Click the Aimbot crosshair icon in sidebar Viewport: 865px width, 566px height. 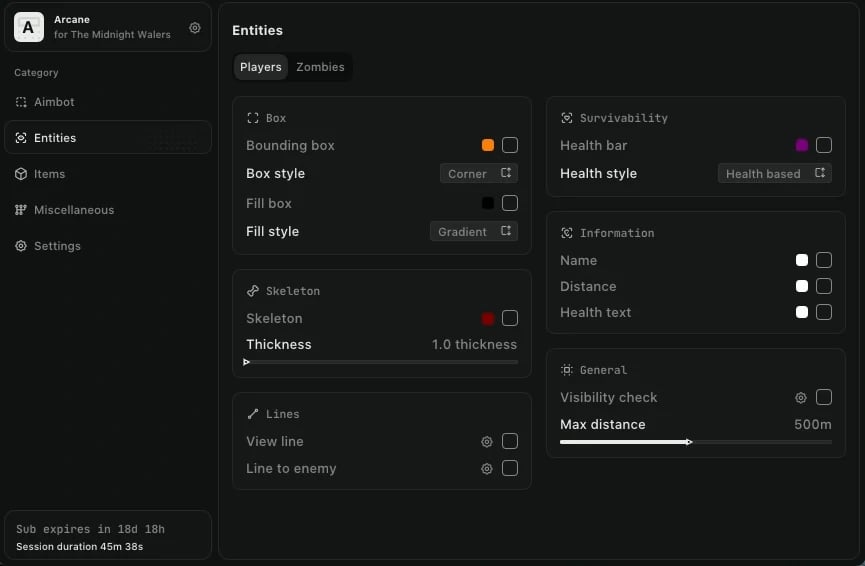[x=21, y=102]
